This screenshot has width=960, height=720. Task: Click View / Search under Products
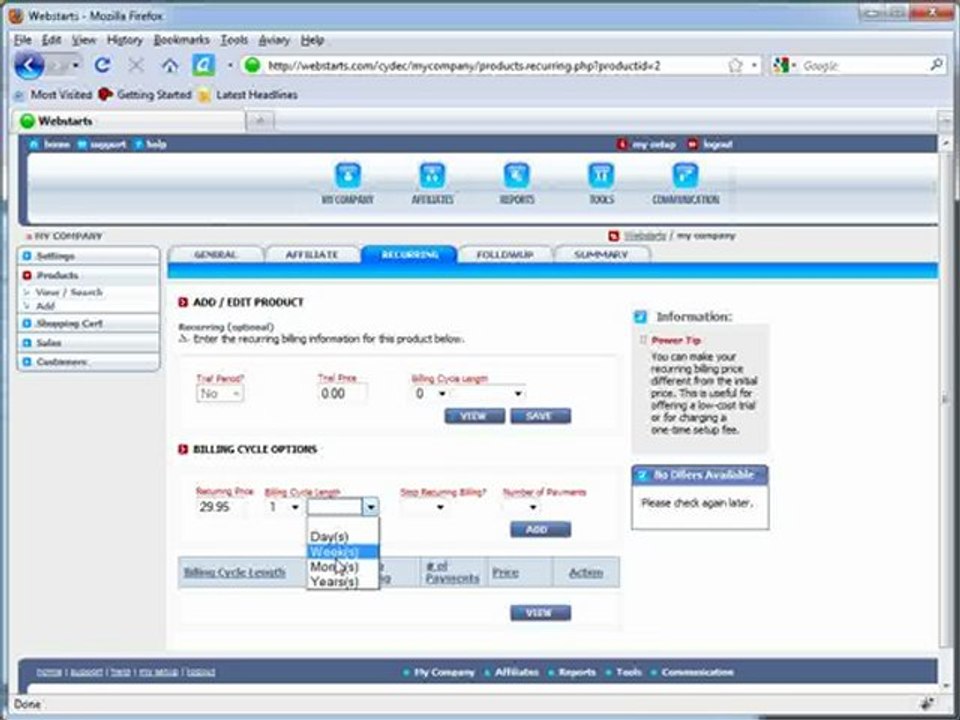pyautogui.click(x=69, y=292)
